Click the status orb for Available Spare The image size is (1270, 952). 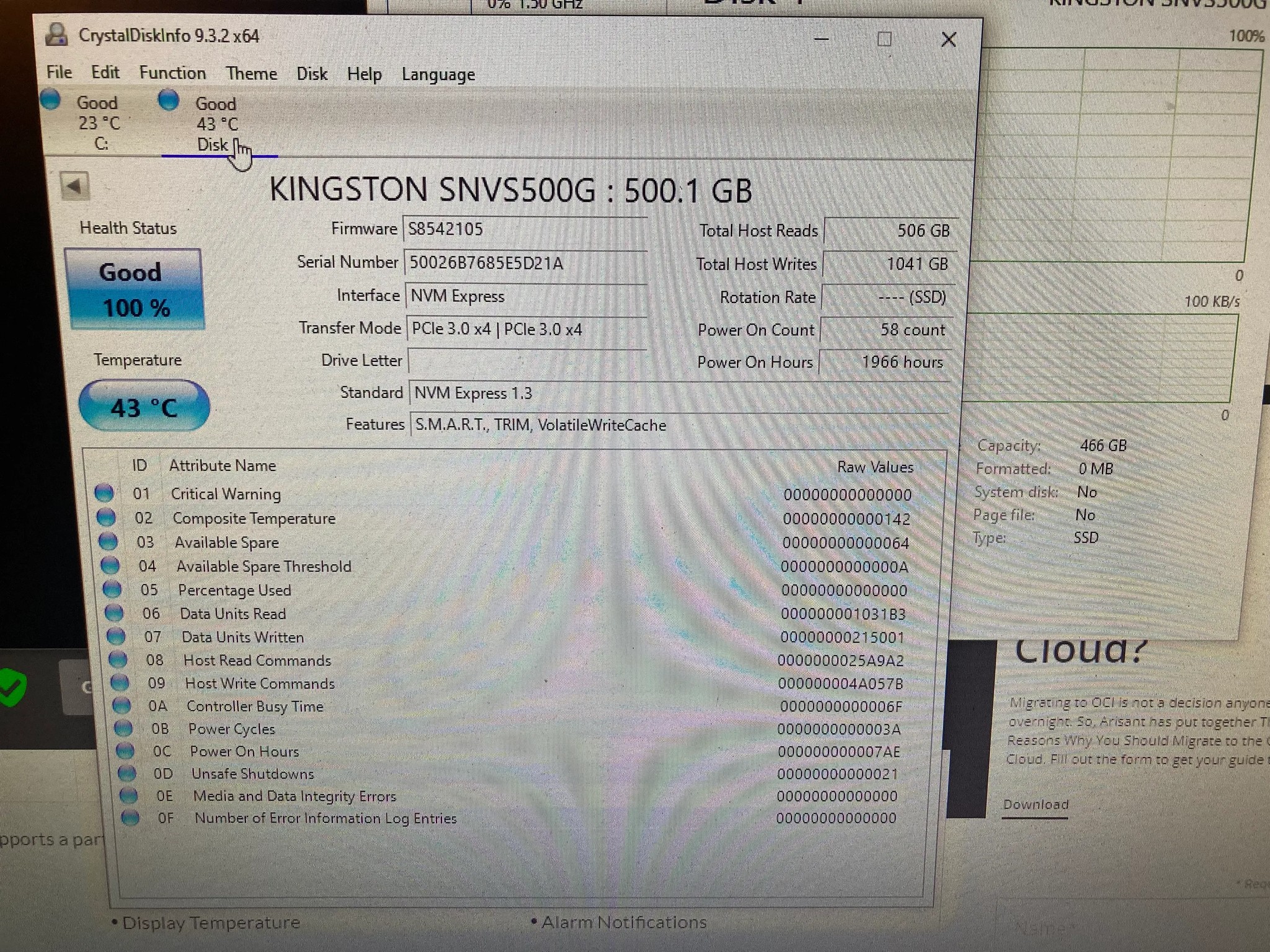(108, 541)
